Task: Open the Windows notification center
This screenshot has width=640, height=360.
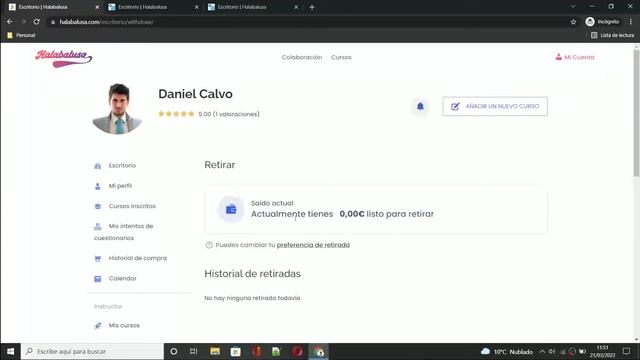Action: point(627,351)
